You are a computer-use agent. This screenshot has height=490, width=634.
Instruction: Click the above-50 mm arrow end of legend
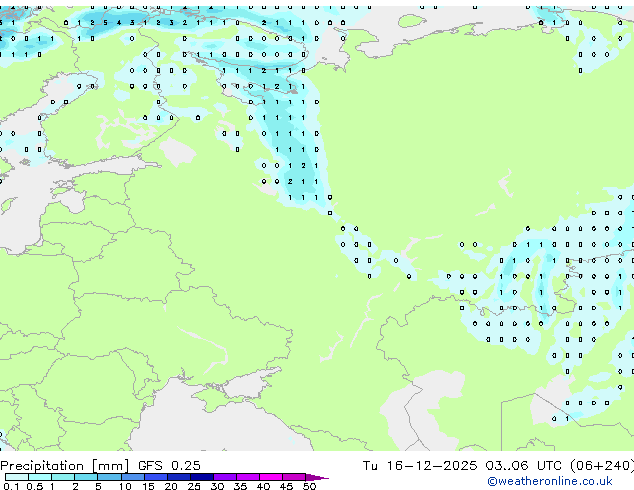tap(317, 477)
